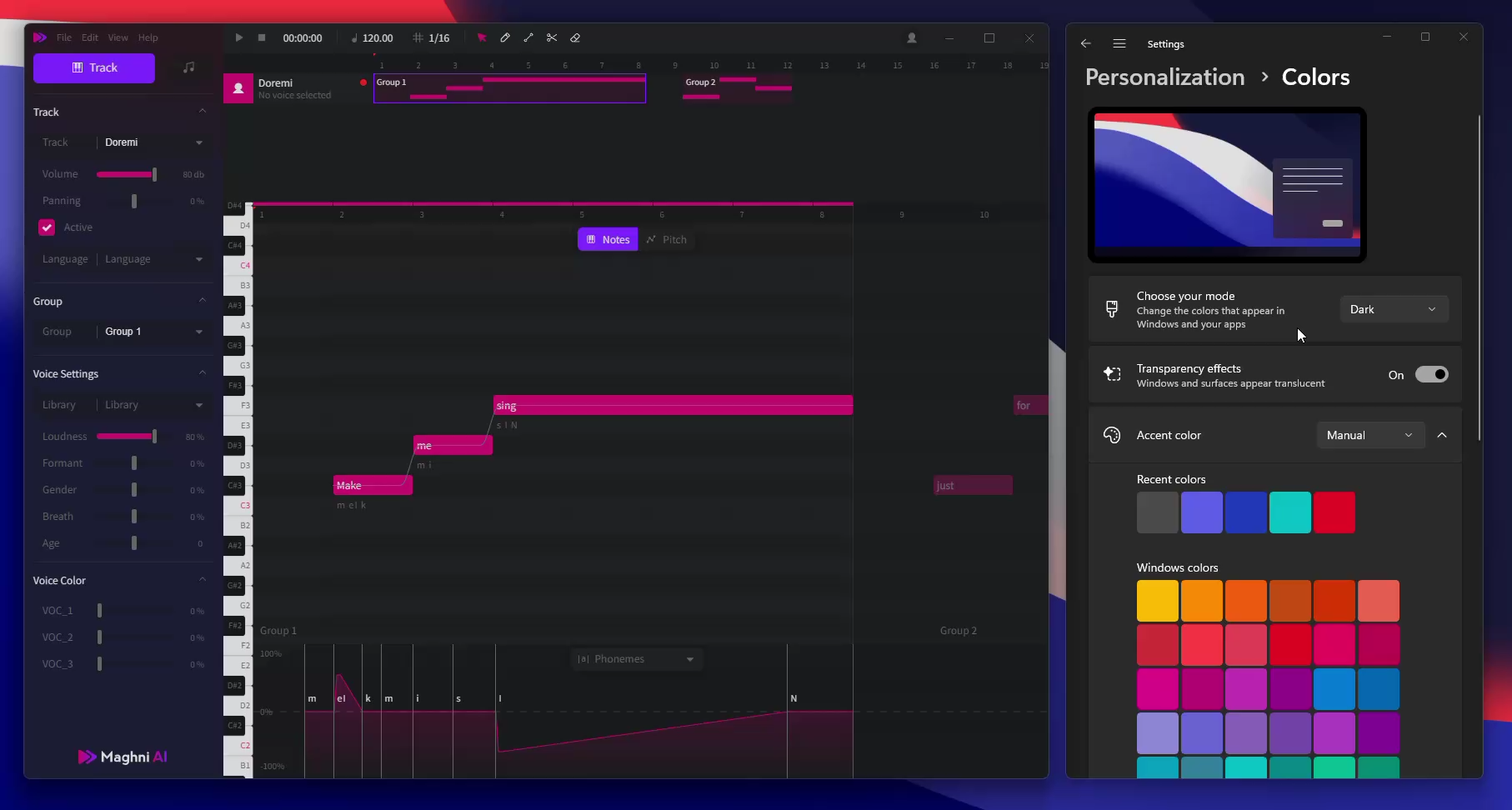Select the line tool in the toolbar
The height and width of the screenshot is (810, 1512).
528,37
